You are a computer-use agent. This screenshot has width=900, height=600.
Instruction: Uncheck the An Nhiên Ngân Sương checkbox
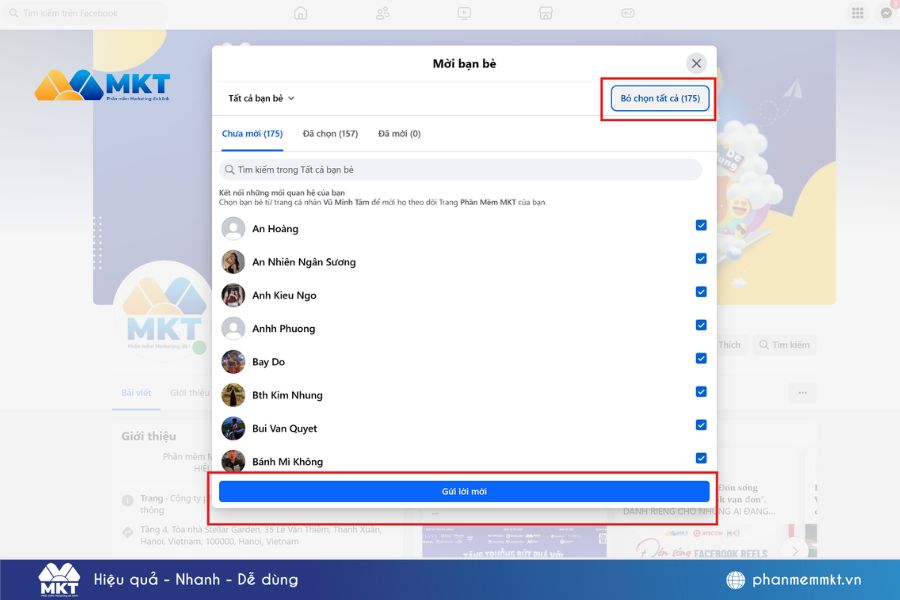tap(701, 258)
